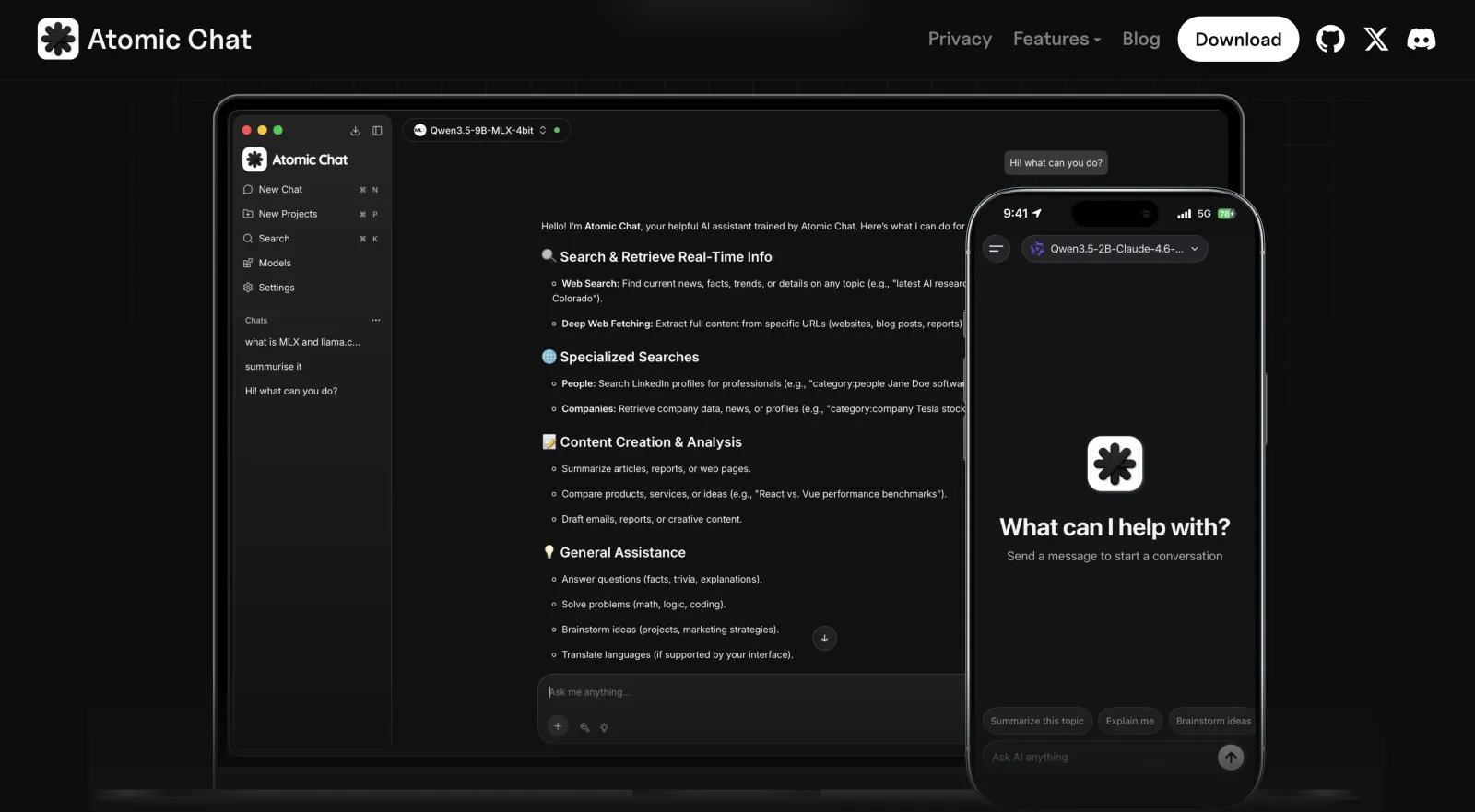Image resolution: width=1475 pixels, height=812 pixels.
Task: Click the Search magnifier icon in sidebar
Action: coord(248,239)
